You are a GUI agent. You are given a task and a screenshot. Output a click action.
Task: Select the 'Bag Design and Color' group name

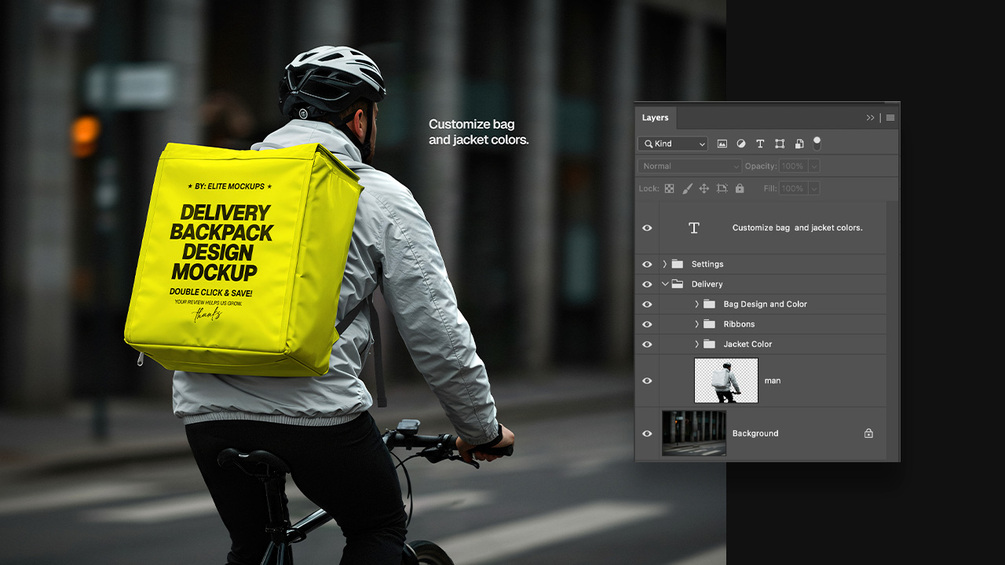[765, 304]
